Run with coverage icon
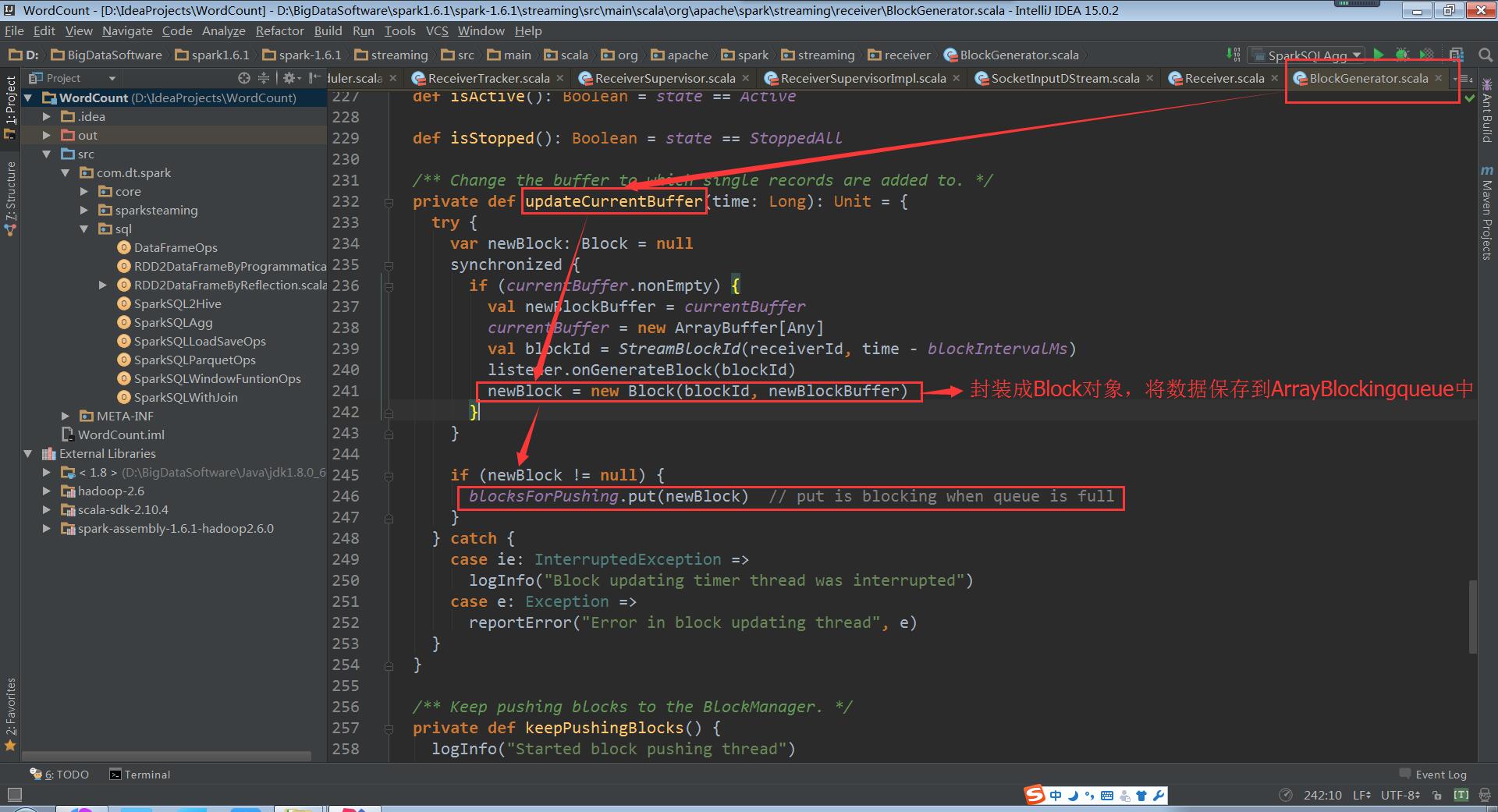1498x812 pixels. click(x=1426, y=55)
